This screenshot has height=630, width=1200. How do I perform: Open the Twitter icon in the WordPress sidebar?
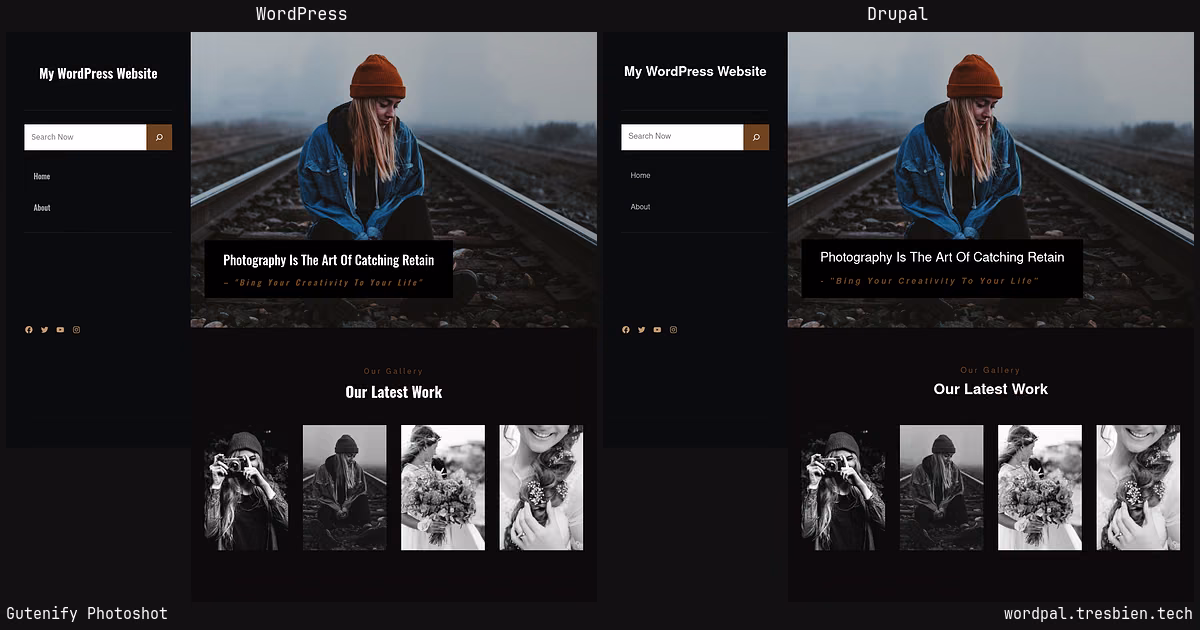(44, 330)
